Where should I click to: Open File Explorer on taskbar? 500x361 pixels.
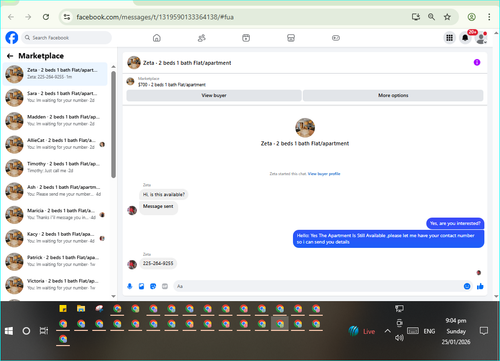[81, 309]
